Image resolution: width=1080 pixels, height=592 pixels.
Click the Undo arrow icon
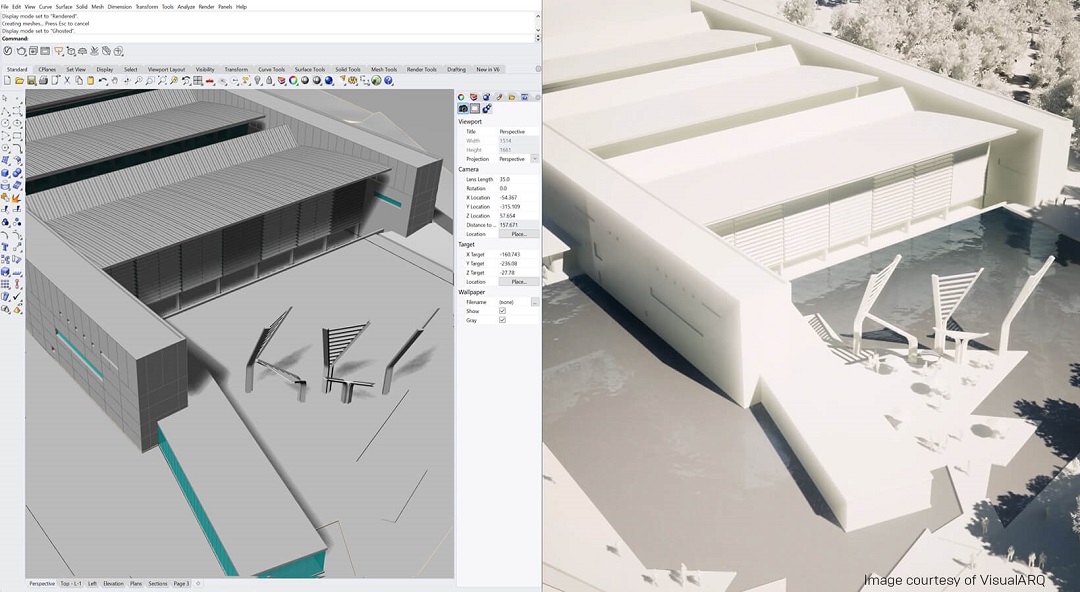coord(103,81)
